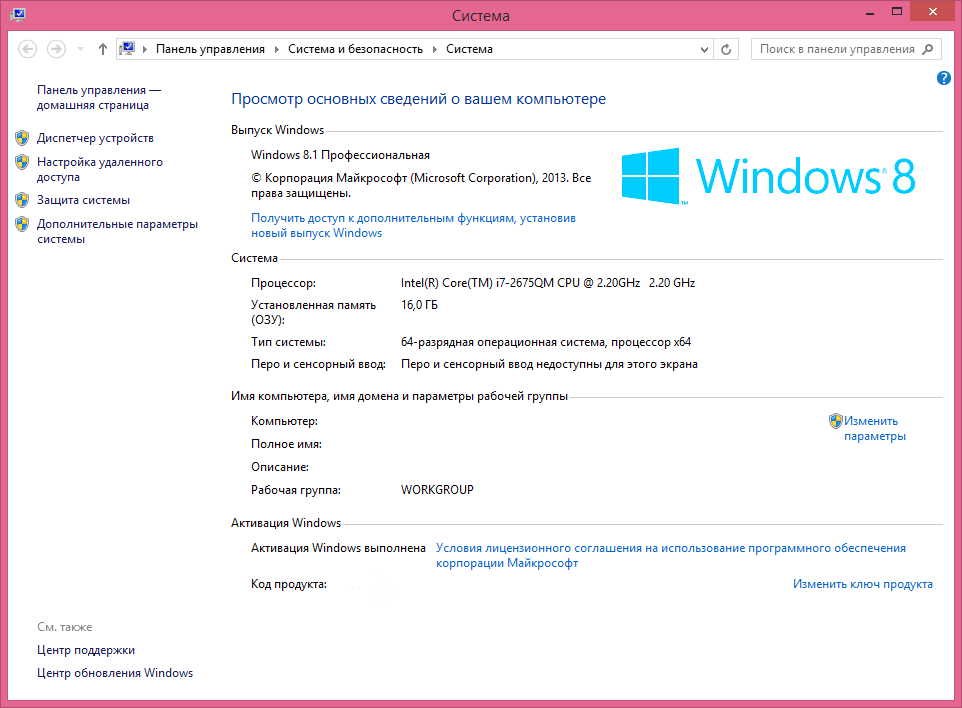
Task: Open Защита системы link
Action: point(83,200)
